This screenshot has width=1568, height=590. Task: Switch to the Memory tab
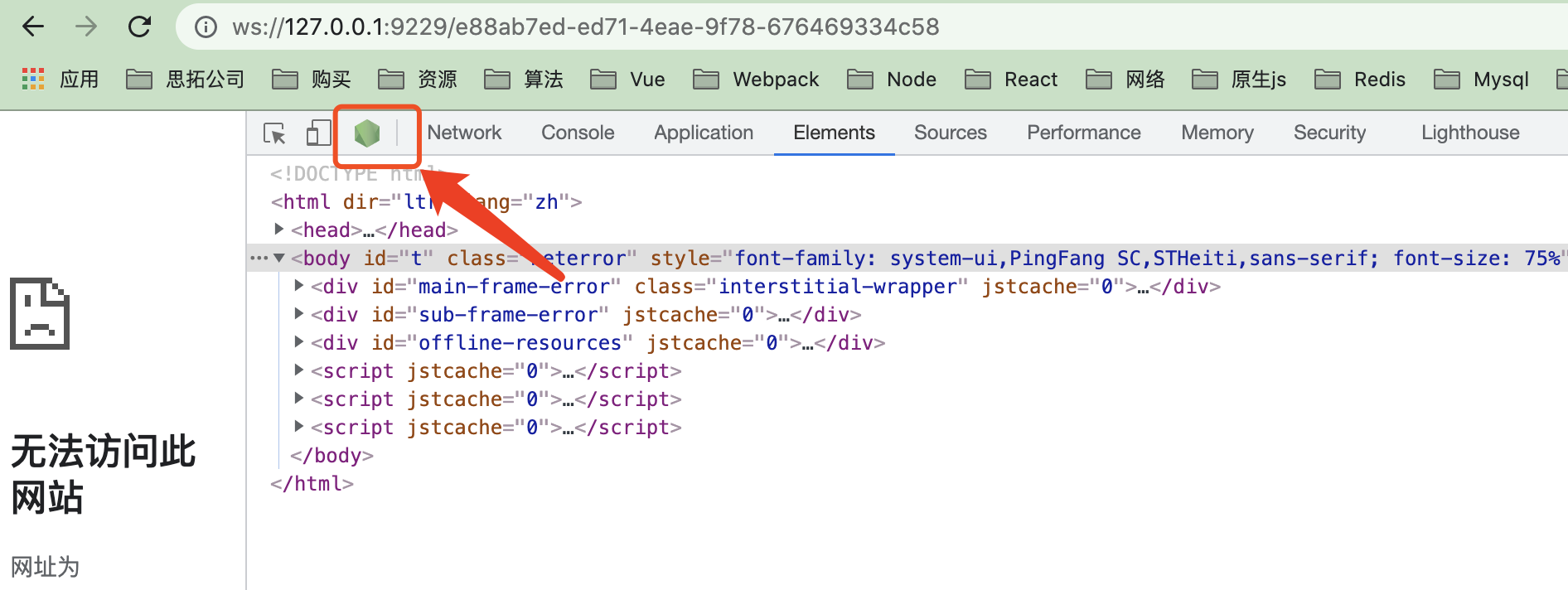tap(1217, 133)
